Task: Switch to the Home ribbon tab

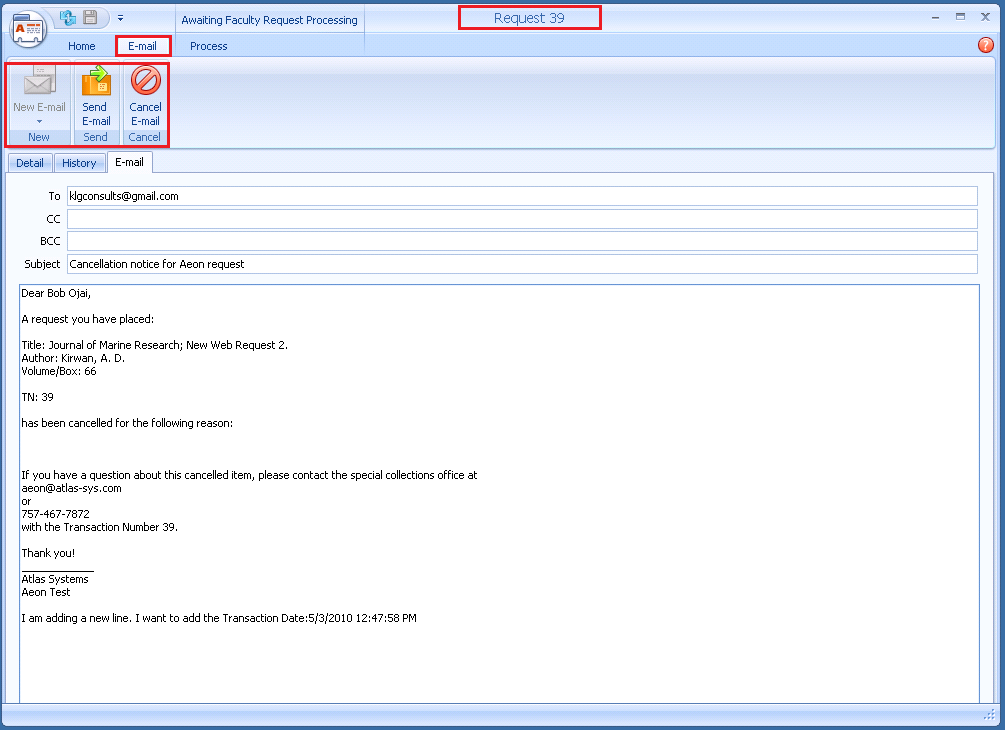Action: pyautogui.click(x=82, y=46)
